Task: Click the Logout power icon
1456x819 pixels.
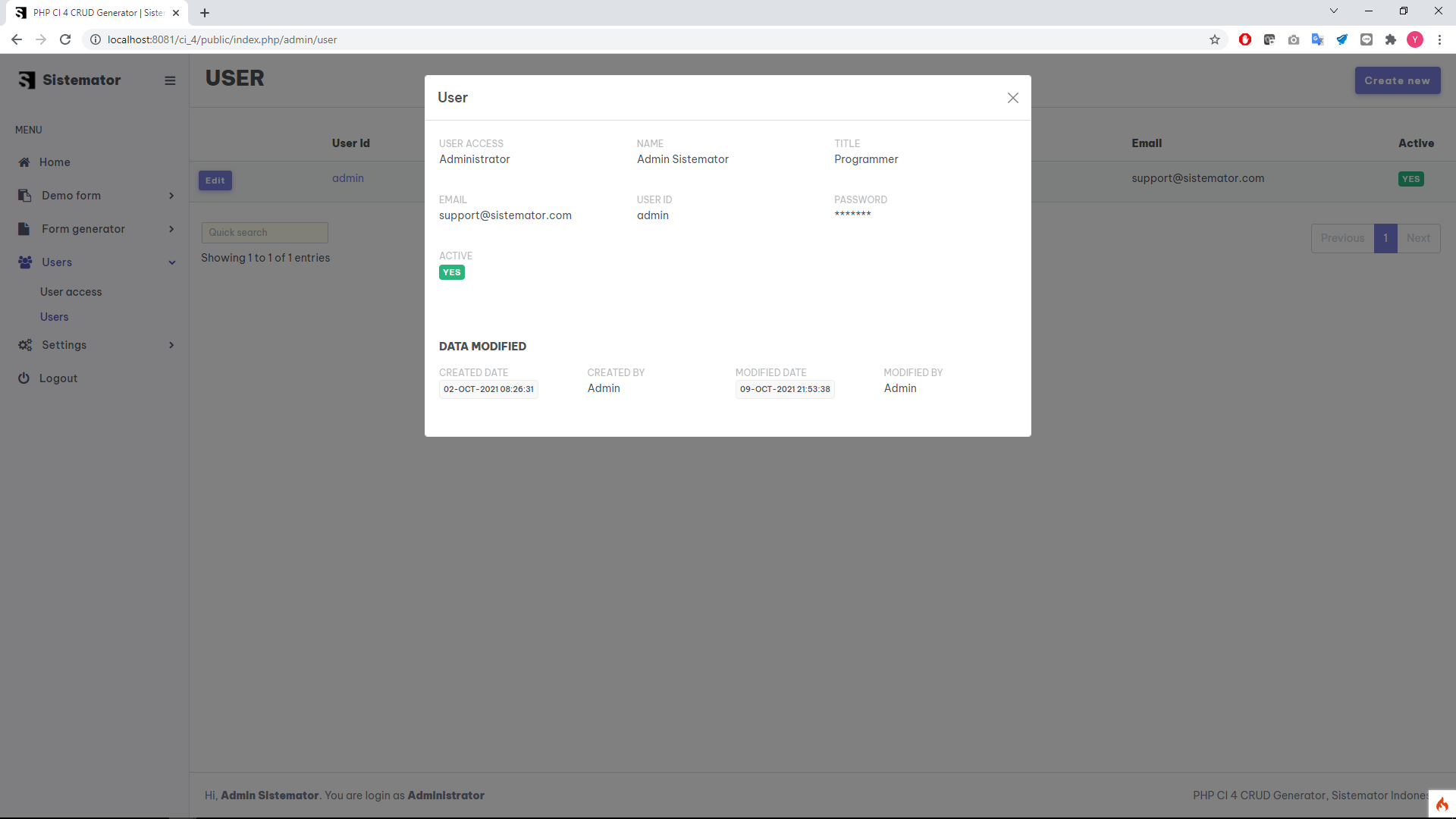Action: point(24,378)
